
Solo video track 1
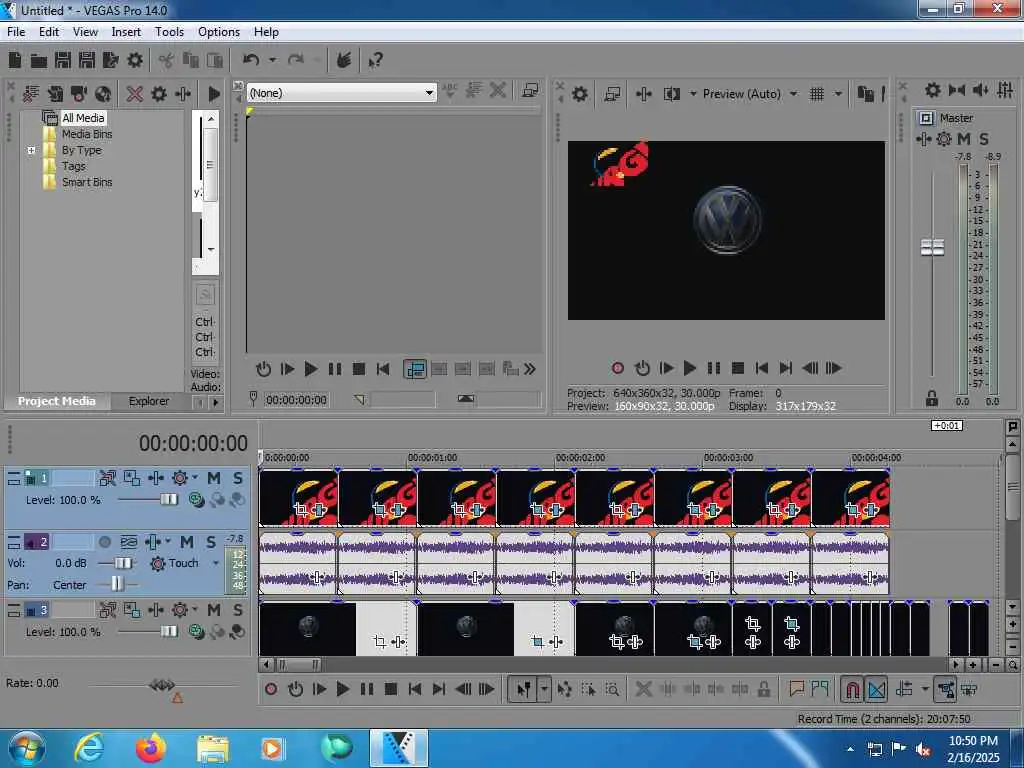pyautogui.click(x=238, y=478)
